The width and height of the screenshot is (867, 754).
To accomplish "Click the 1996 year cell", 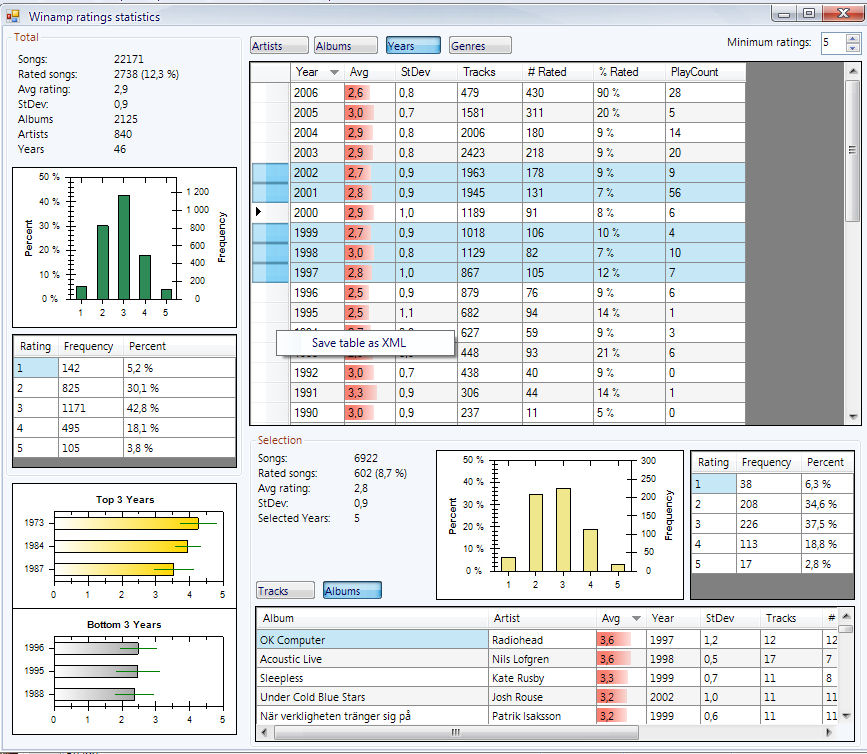I will (x=317, y=292).
